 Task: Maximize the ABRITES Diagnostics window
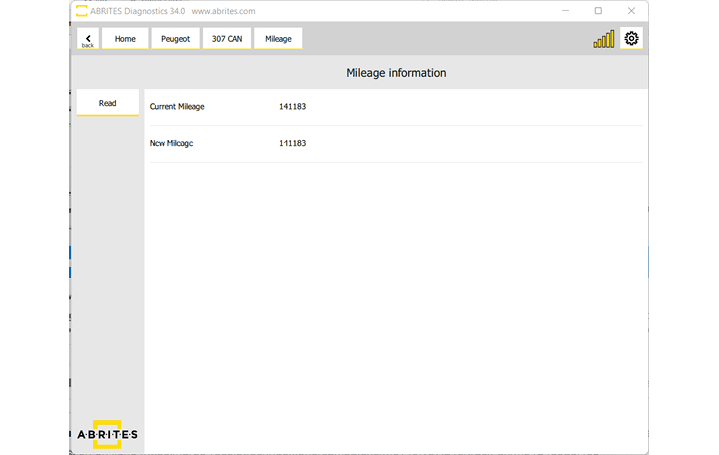click(x=598, y=11)
